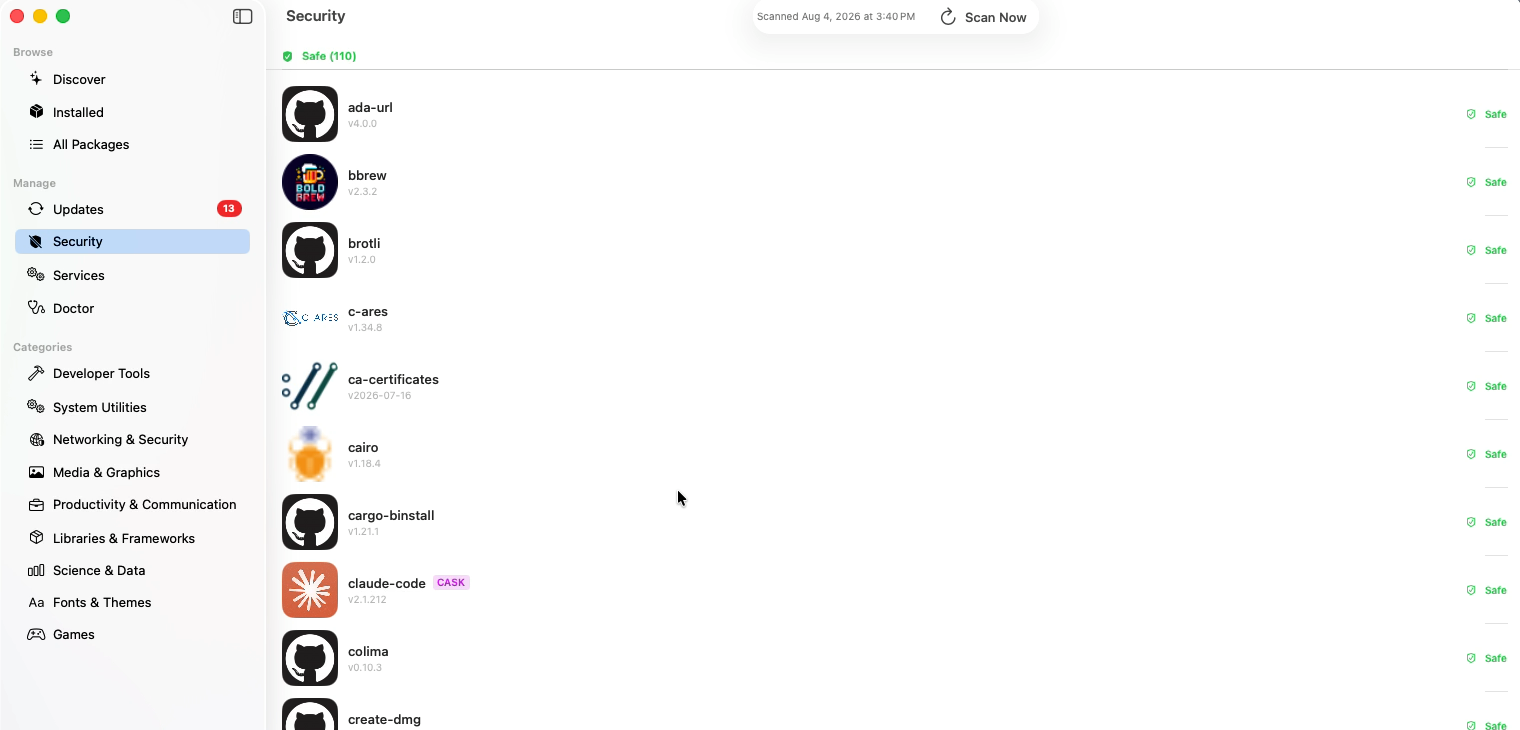Click the scanned timestamp text
This screenshot has height=730, width=1520.
(836, 17)
